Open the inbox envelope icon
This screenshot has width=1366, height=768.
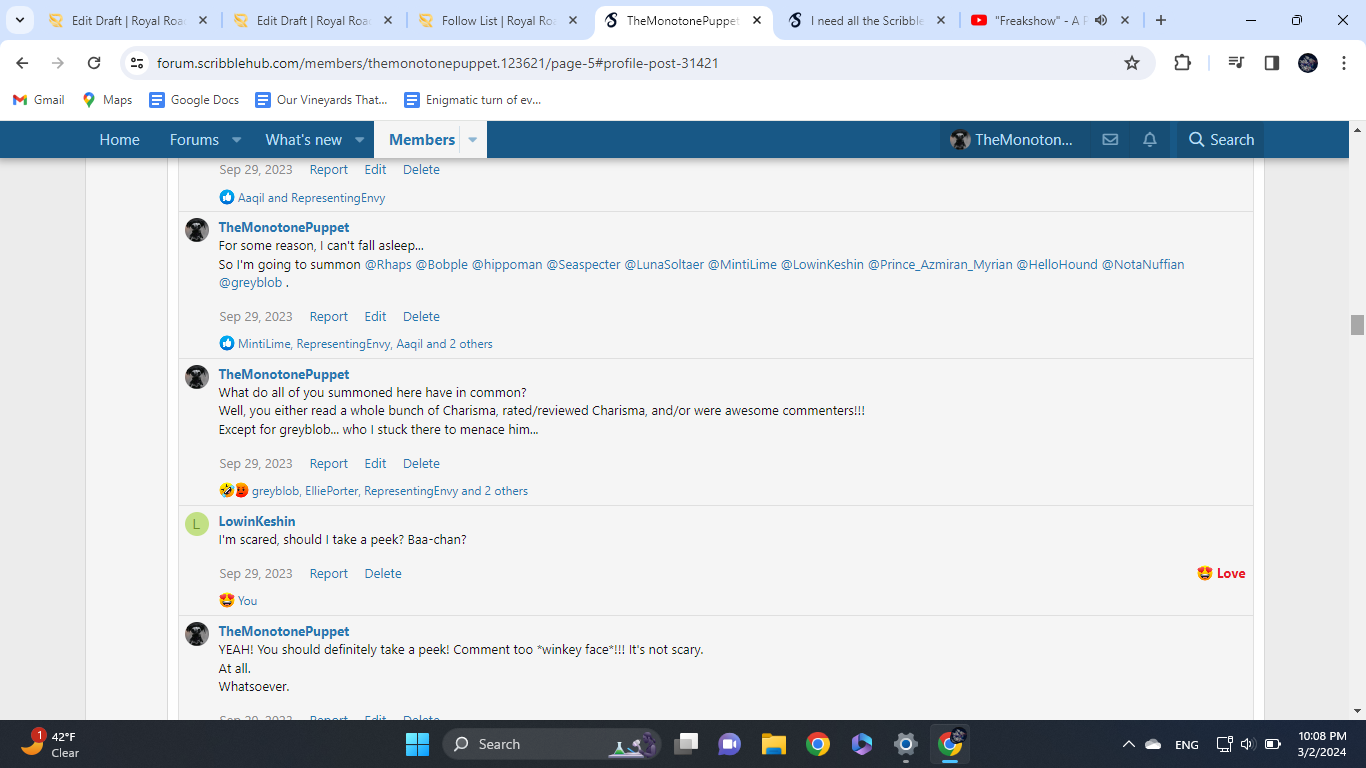click(x=1110, y=139)
